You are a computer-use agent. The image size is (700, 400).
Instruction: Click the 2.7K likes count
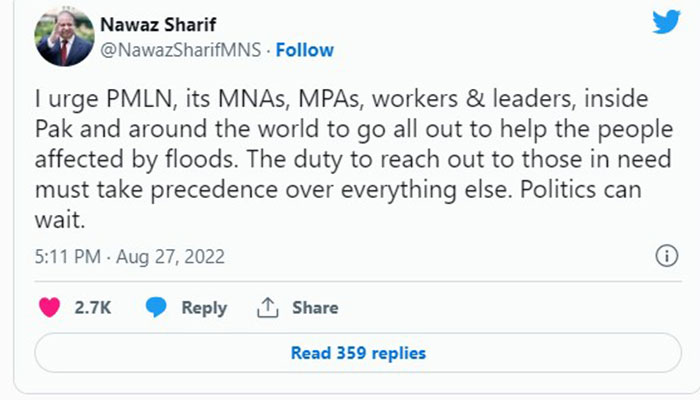pyautogui.click(x=91, y=308)
